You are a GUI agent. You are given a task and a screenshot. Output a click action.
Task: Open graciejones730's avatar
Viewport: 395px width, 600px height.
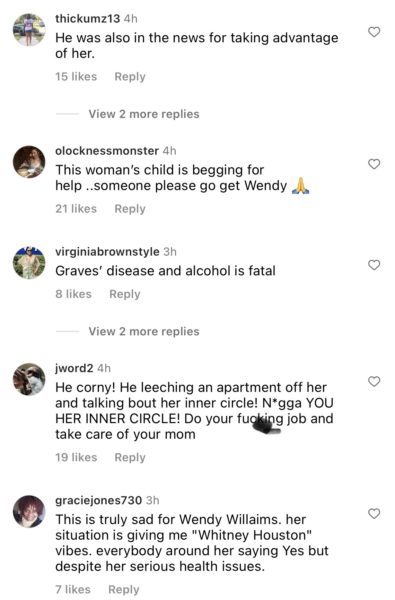pos(29,512)
